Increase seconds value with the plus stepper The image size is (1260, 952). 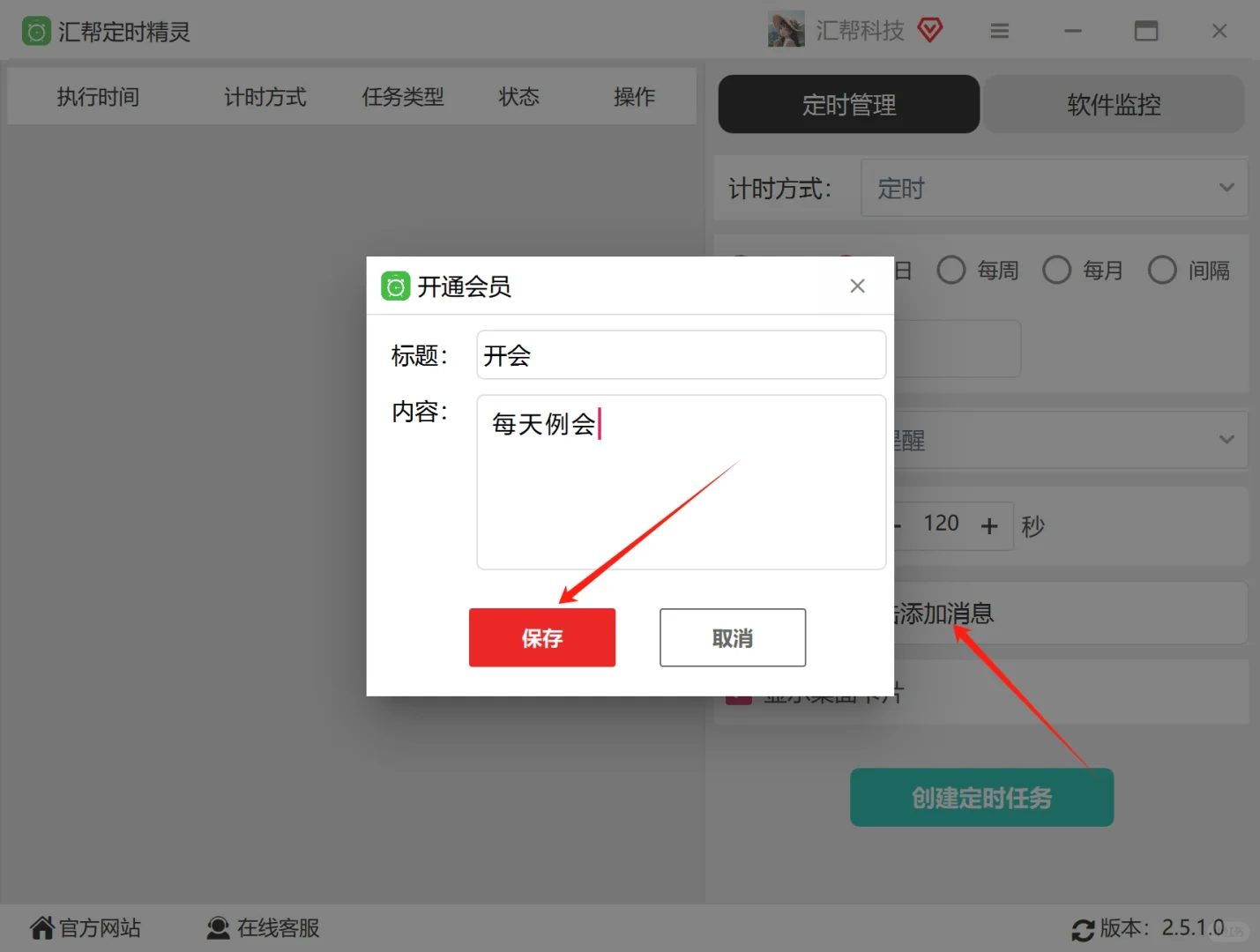click(x=990, y=524)
